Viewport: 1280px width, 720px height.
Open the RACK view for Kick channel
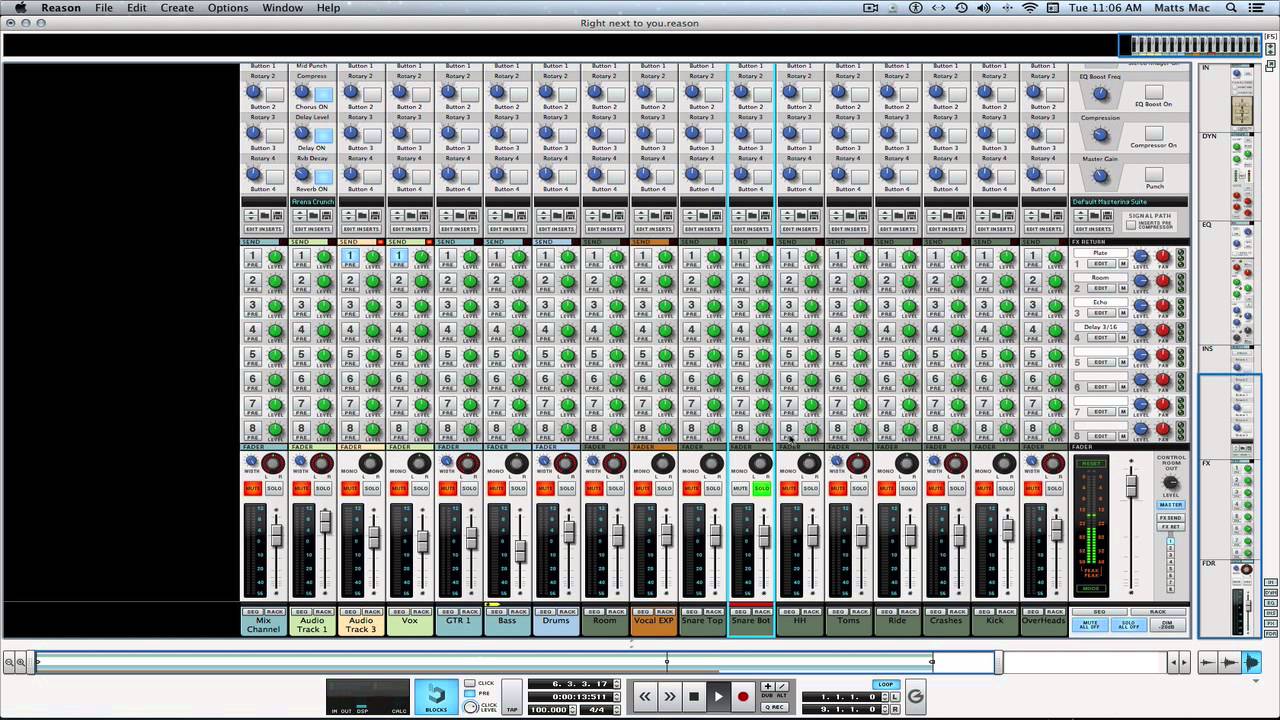point(1007,611)
